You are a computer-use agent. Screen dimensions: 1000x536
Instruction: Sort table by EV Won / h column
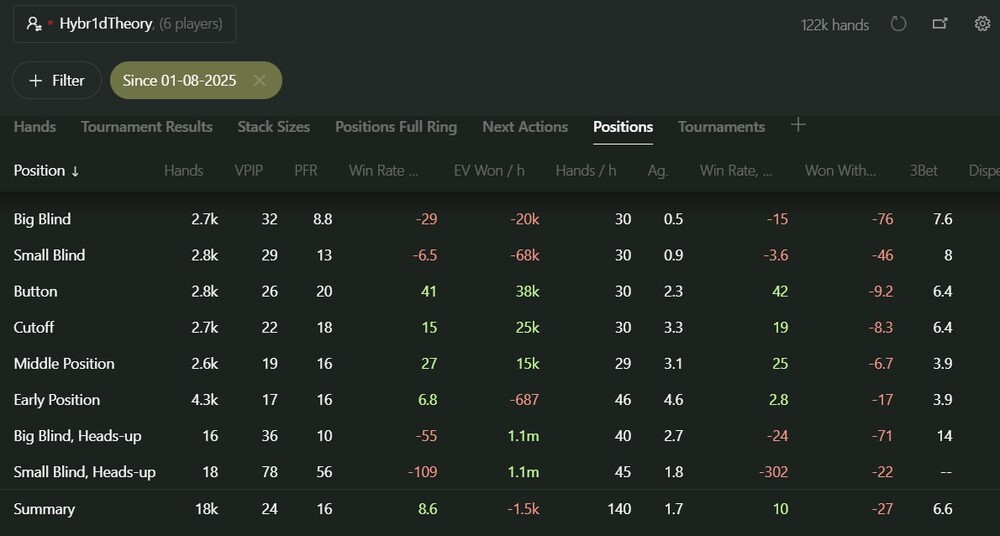point(489,170)
